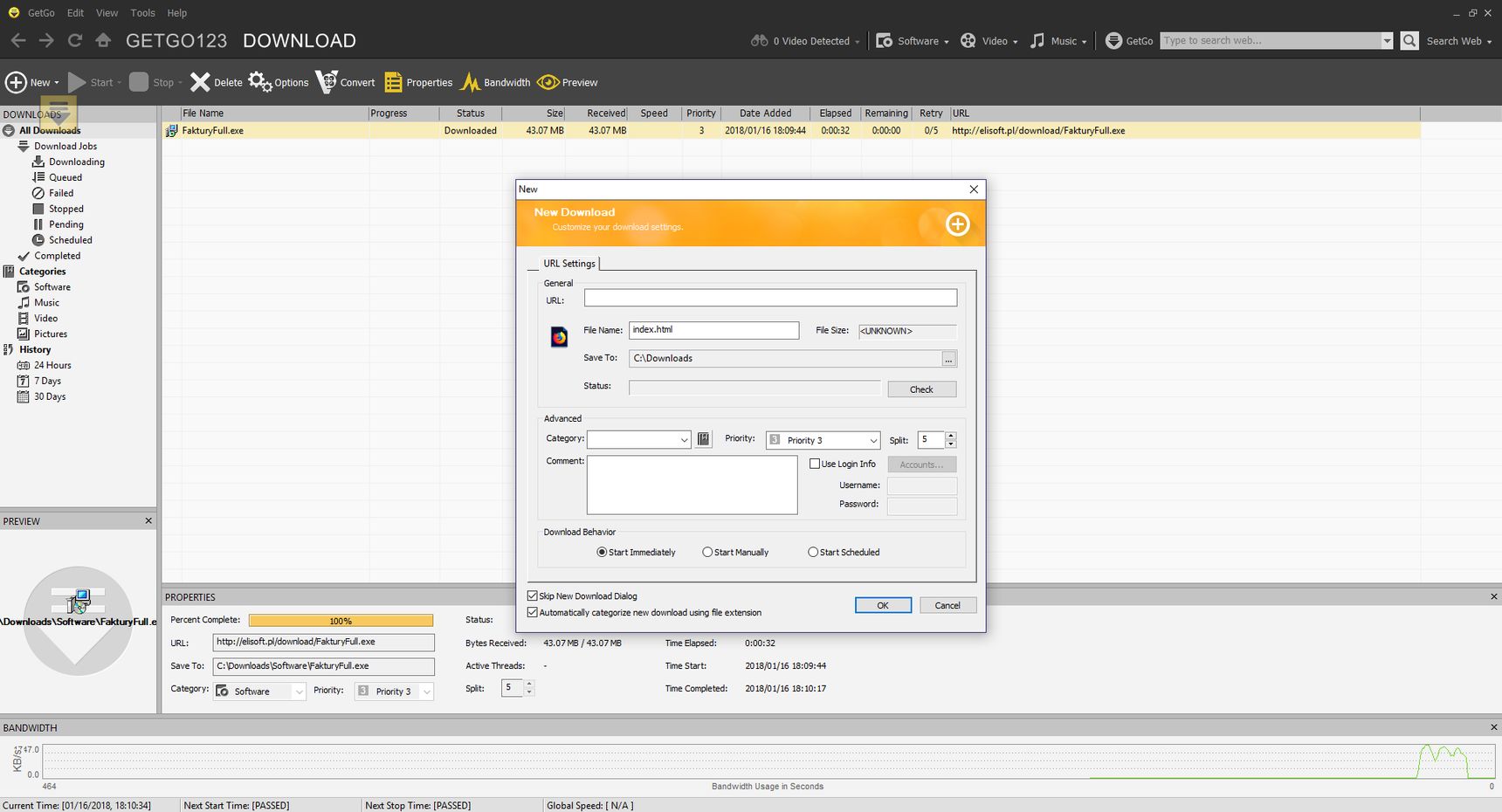The height and width of the screenshot is (812, 1502).
Task: Open the Software dropdown in top bar
Action: coord(913,40)
